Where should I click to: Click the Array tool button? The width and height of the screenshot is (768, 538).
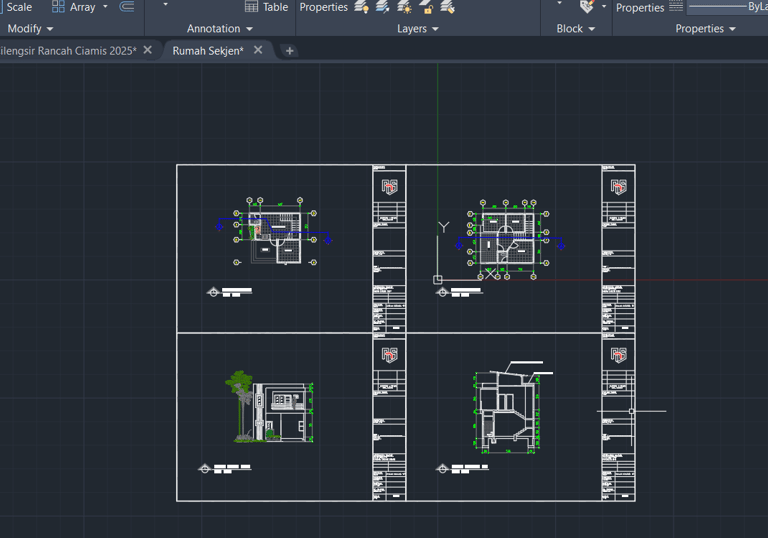(x=74, y=7)
